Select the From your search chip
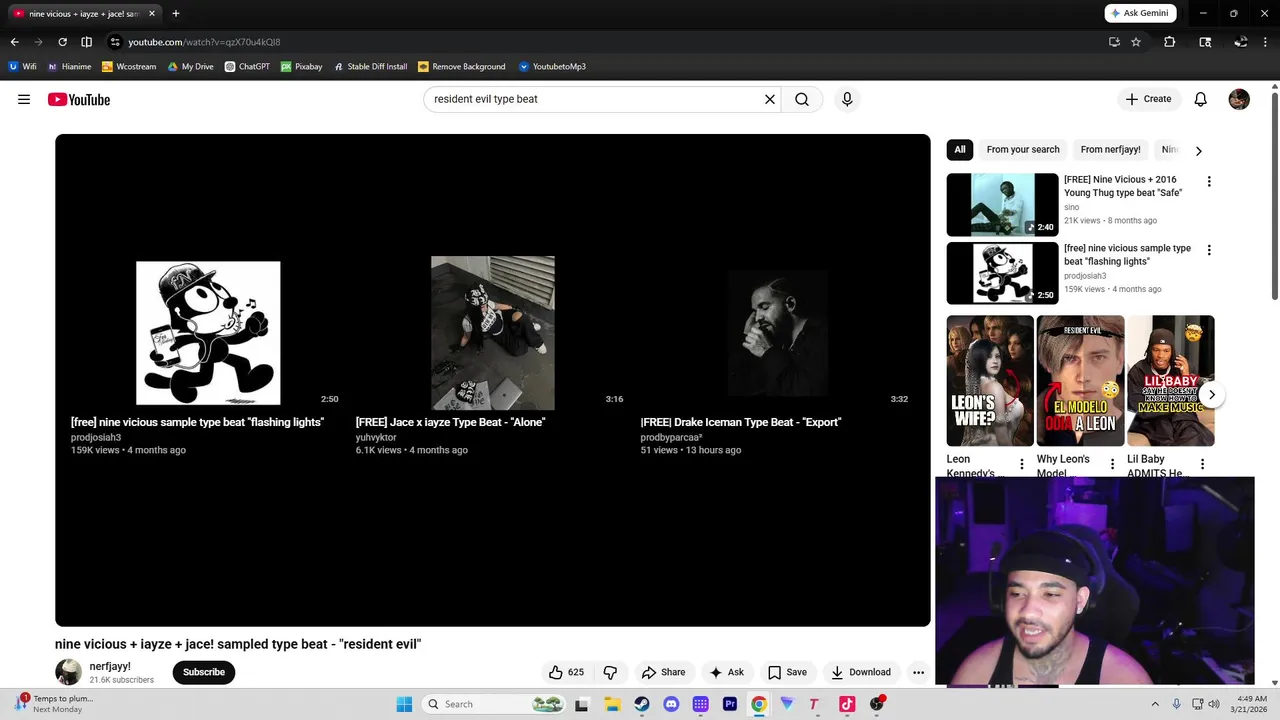The image size is (1280, 720). pyautogui.click(x=1023, y=150)
